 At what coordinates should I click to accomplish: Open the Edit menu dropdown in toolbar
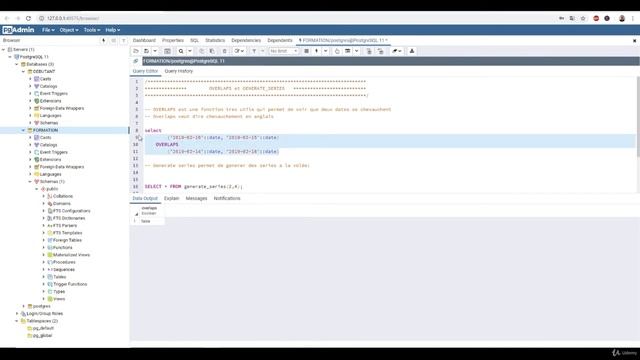click(x=239, y=51)
